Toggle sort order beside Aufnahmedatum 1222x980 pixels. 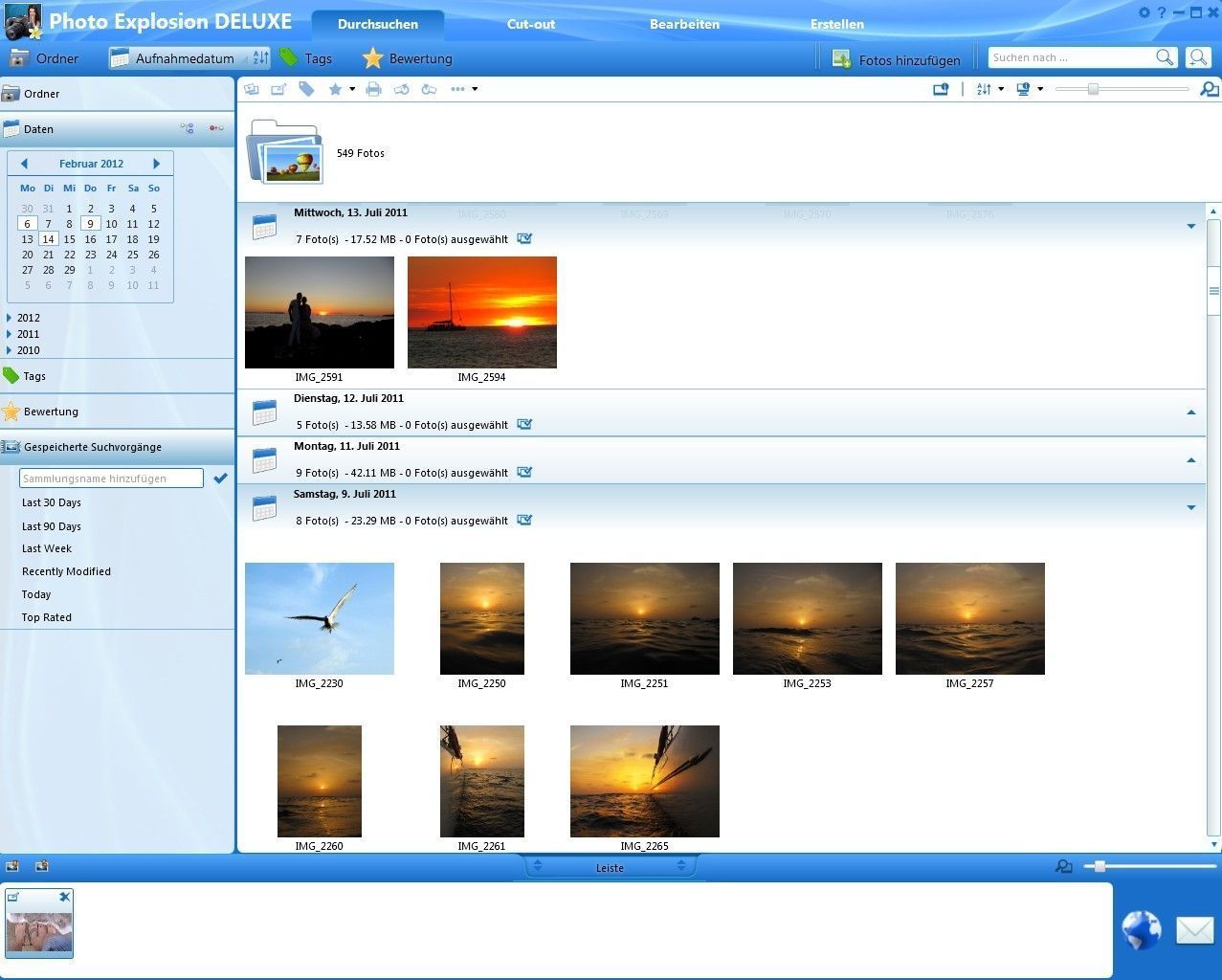point(260,58)
